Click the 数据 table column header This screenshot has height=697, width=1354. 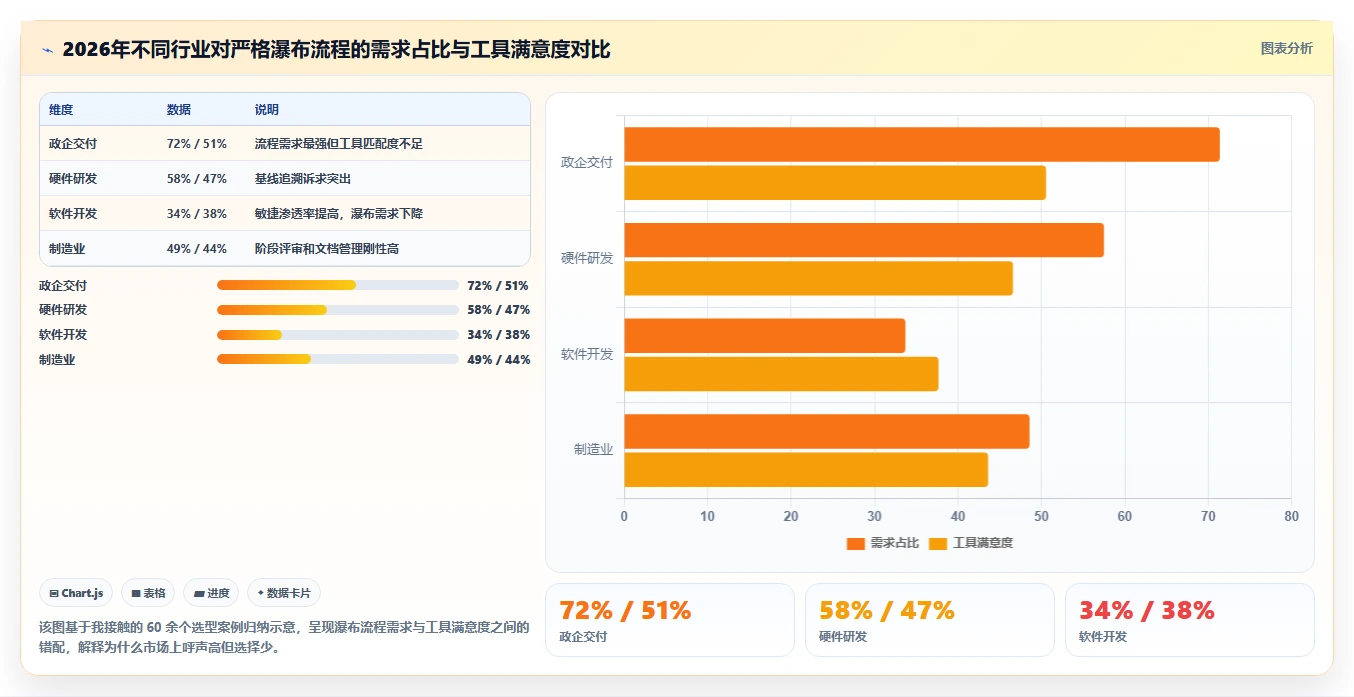179,109
